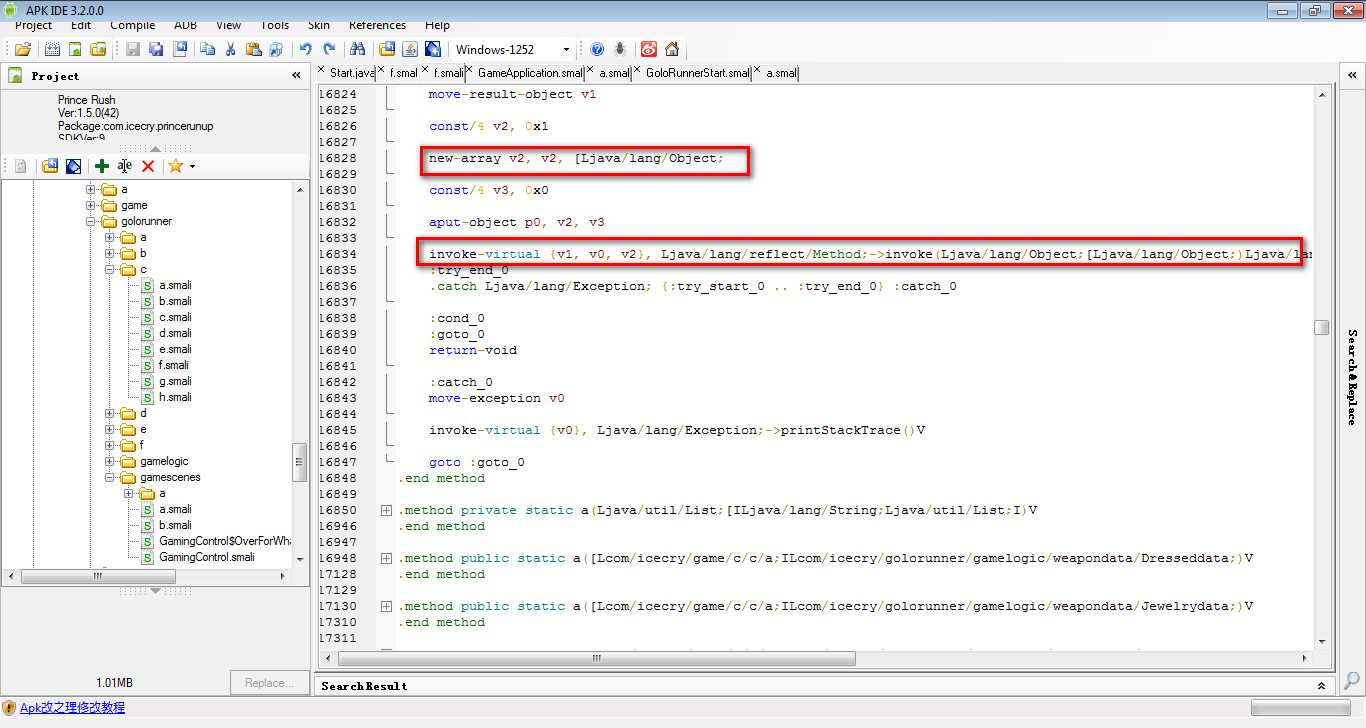Click the green Project panel header icon
This screenshot has height=728, width=1366.
tap(16, 75)
